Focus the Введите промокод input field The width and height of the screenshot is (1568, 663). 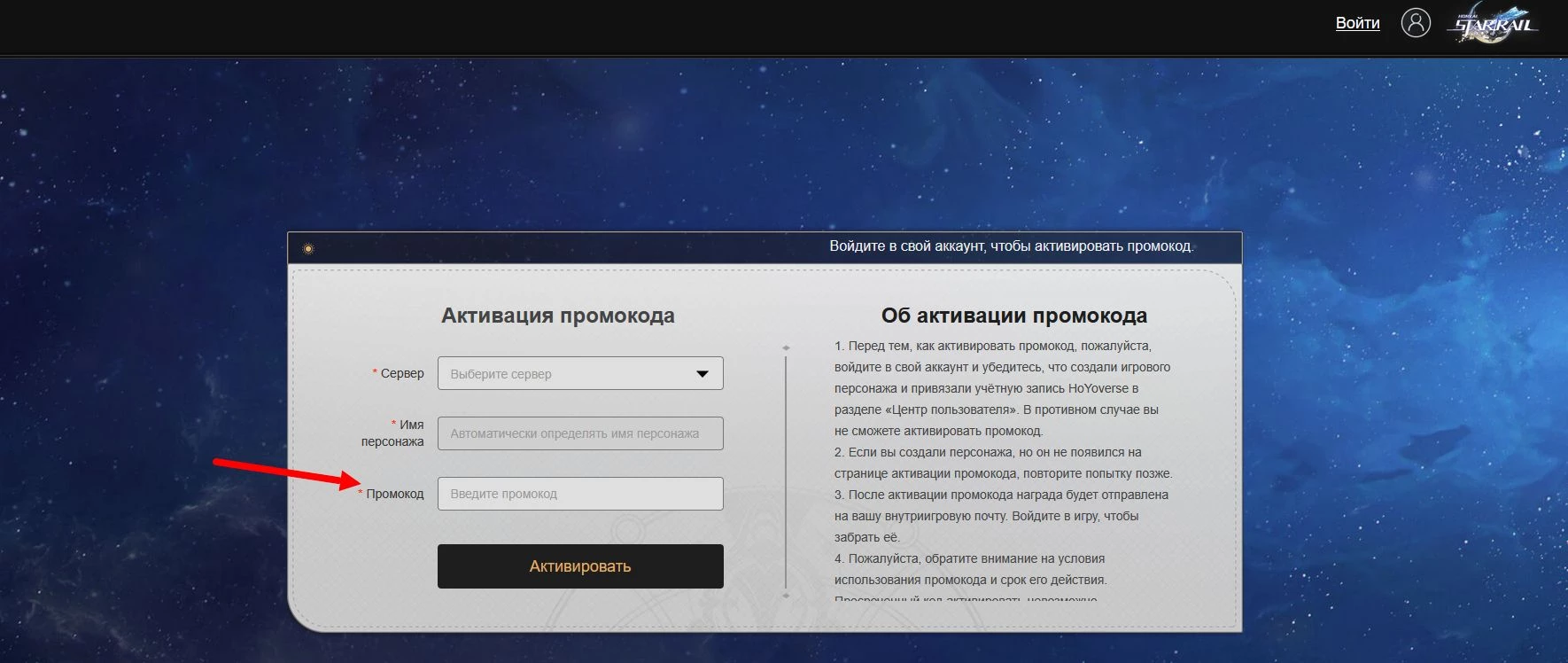[x=580, y=494]
